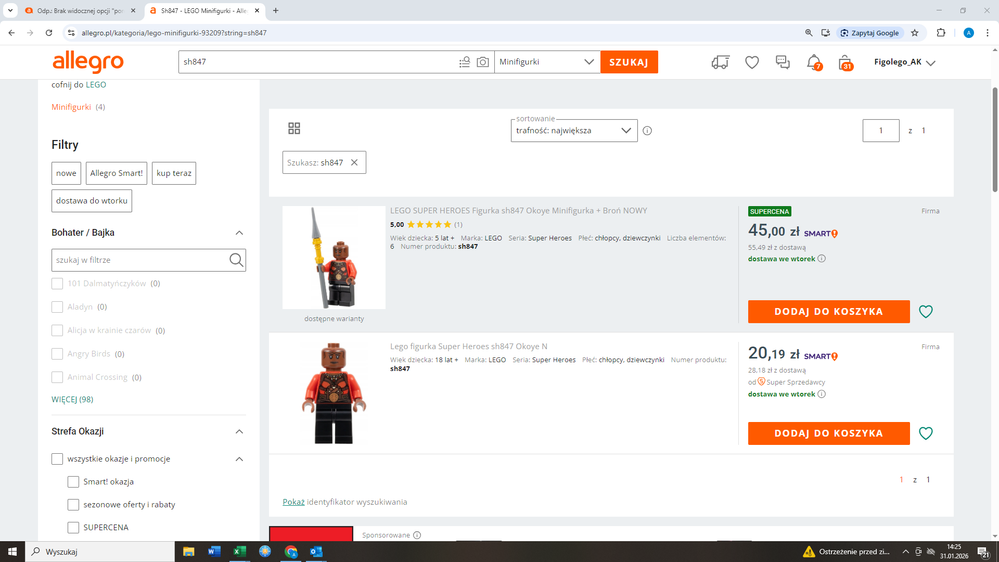The image size is (999, 562).
Task: Show sorting info icon next to sortowanie
Action: click(647, 131)
